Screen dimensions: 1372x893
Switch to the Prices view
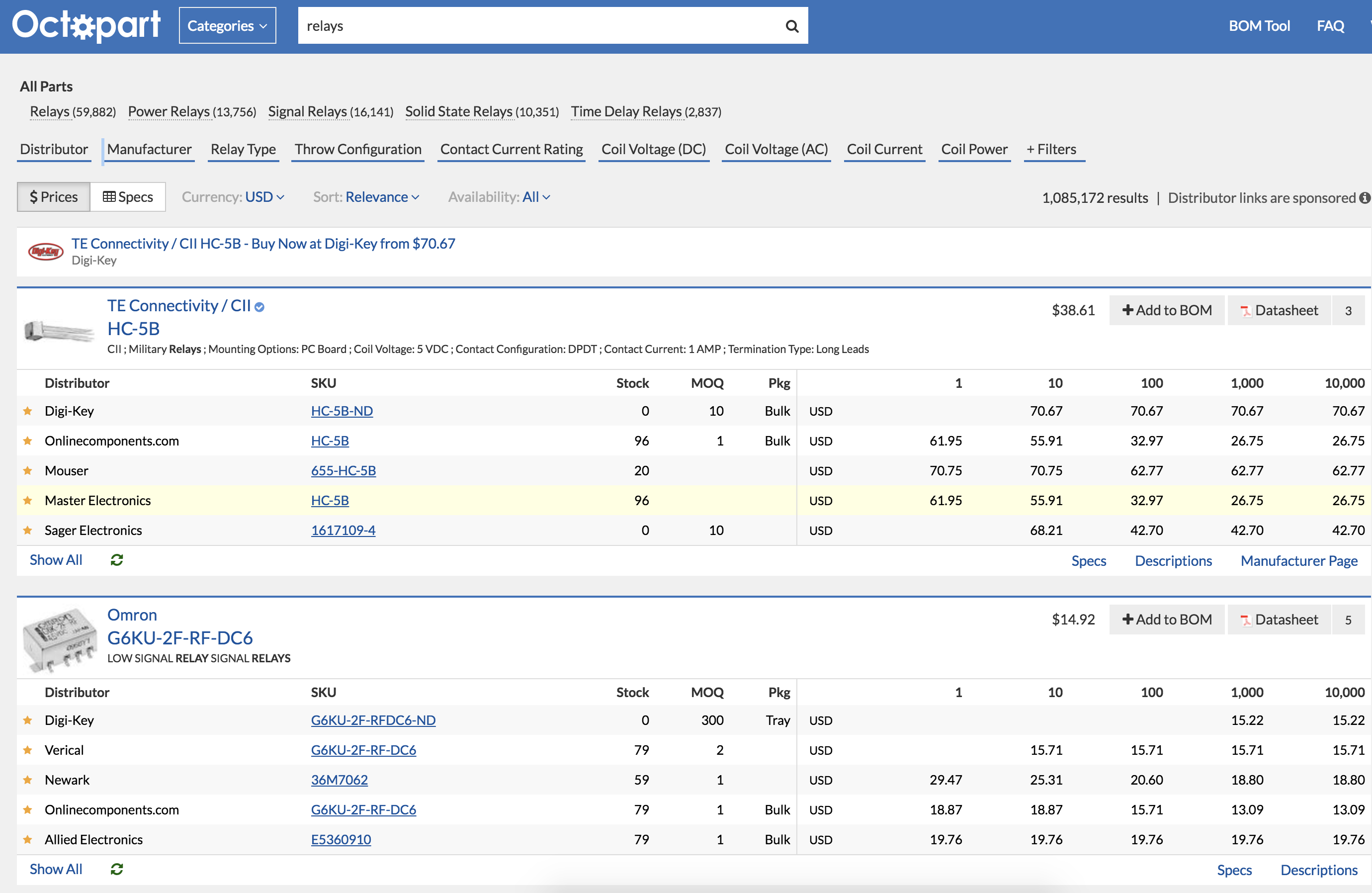pyautogui.click(x=54, y=197)
